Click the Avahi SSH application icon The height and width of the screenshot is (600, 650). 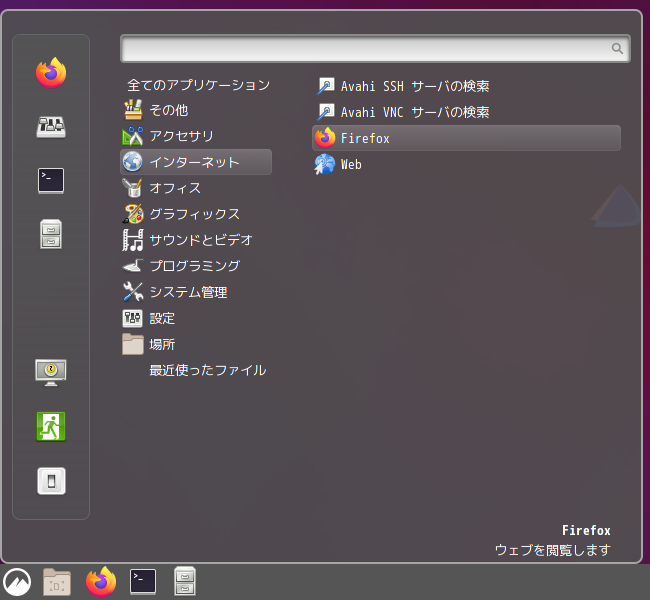(325, 86)
